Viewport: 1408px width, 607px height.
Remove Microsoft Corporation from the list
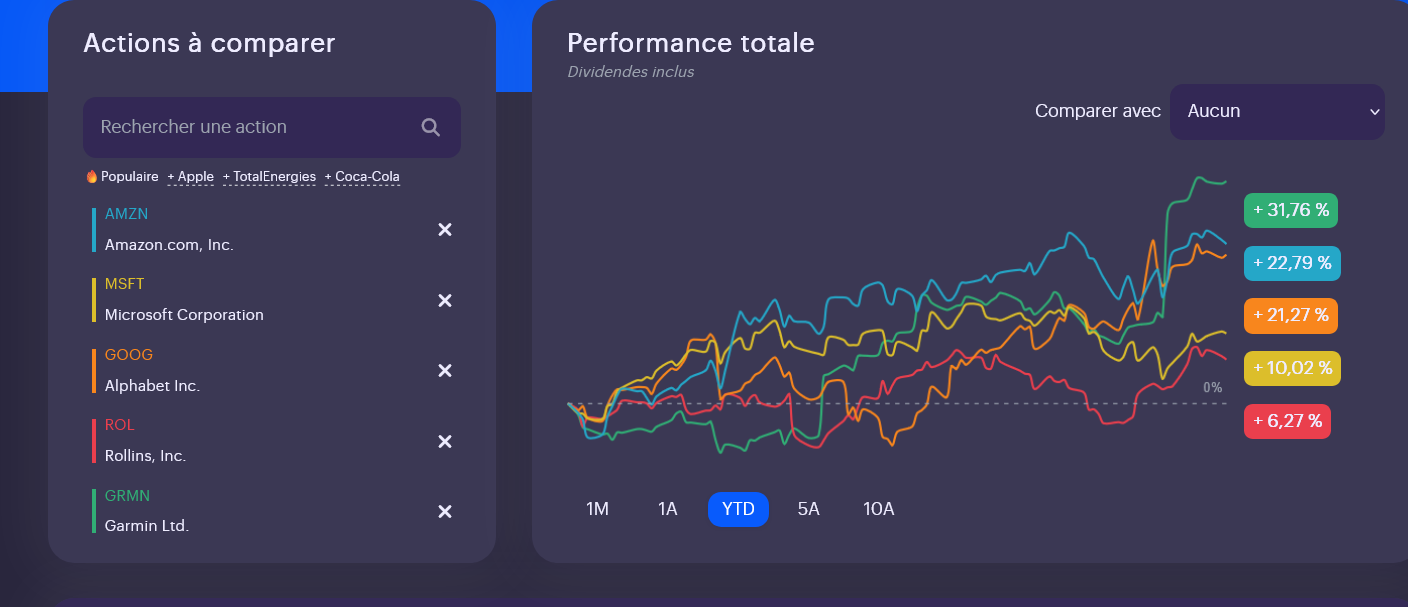point(445,301)
